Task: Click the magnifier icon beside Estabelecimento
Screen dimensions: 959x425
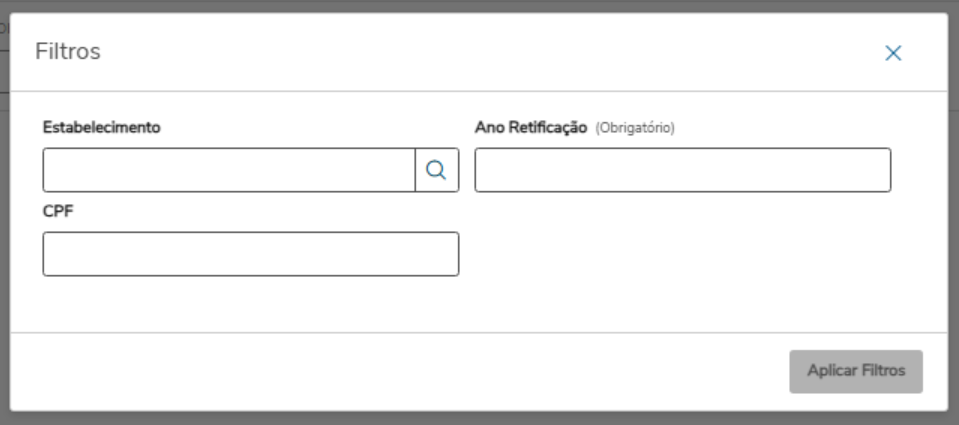Action: [436, 170]
